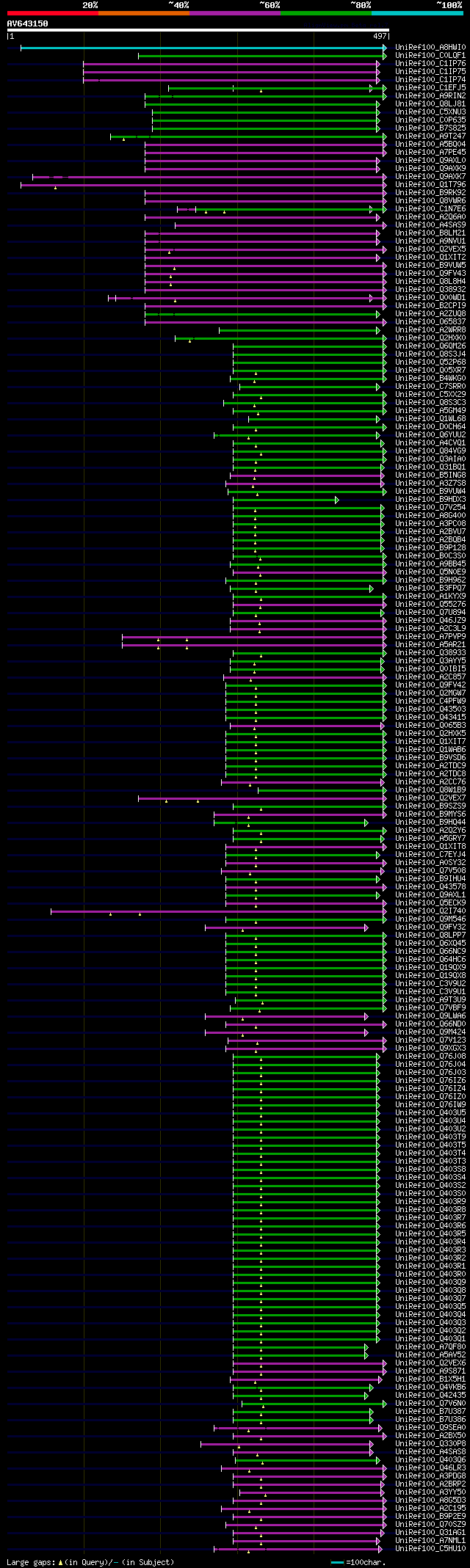Click hit label UniRef100_Q76IW9

click(x=430, y=1105)
